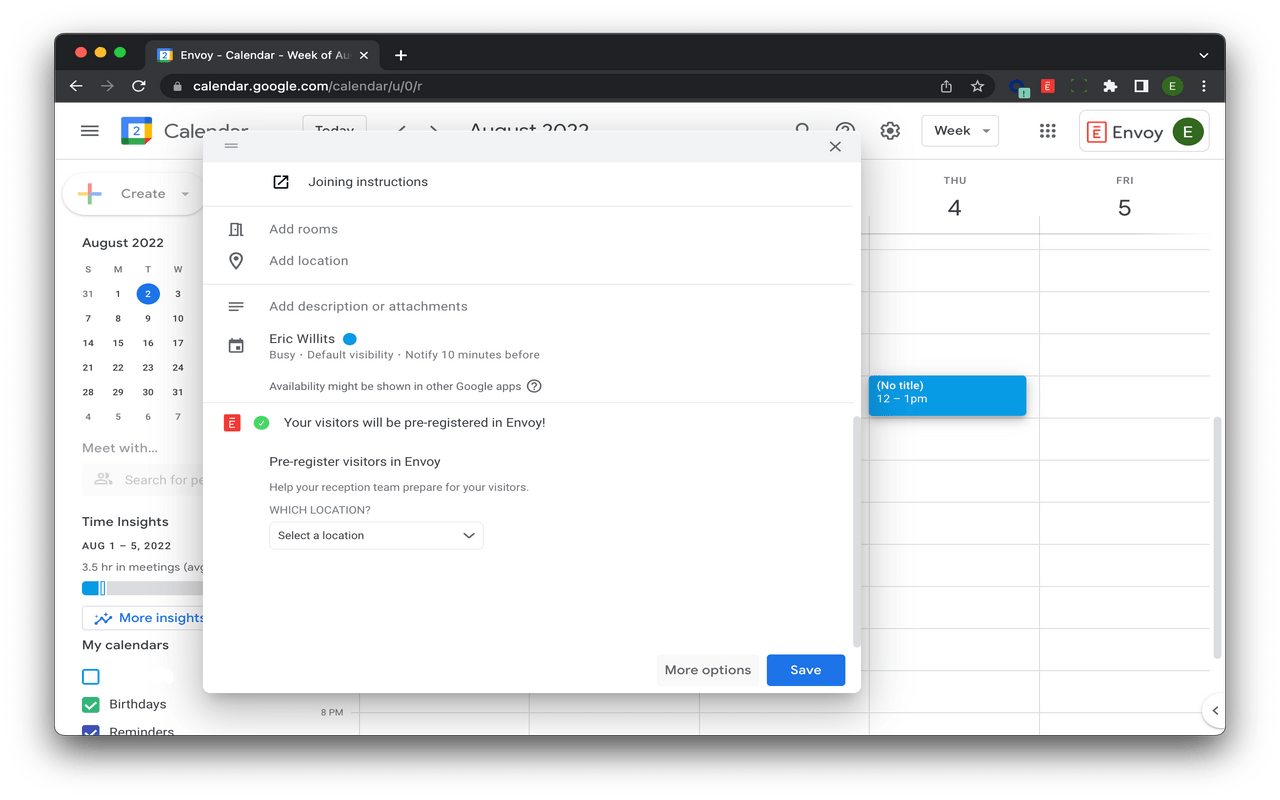Close the event creation dialog
This screenshot has width=1280, height=800.
pyautogui.click(x=835, y=147)
